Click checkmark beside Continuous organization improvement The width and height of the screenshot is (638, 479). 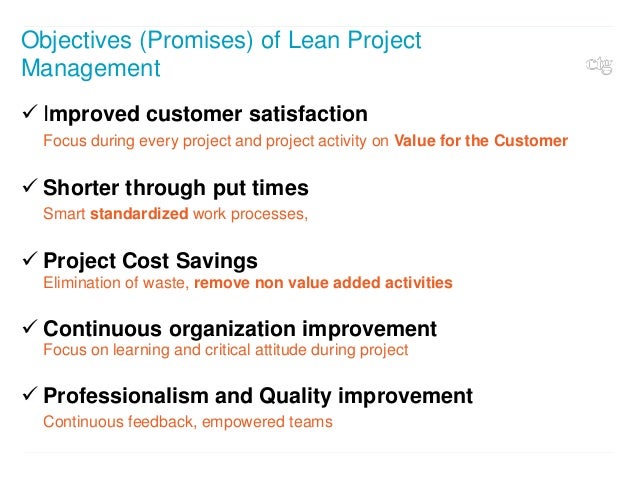pyautogui.click(x=30, y=326)
